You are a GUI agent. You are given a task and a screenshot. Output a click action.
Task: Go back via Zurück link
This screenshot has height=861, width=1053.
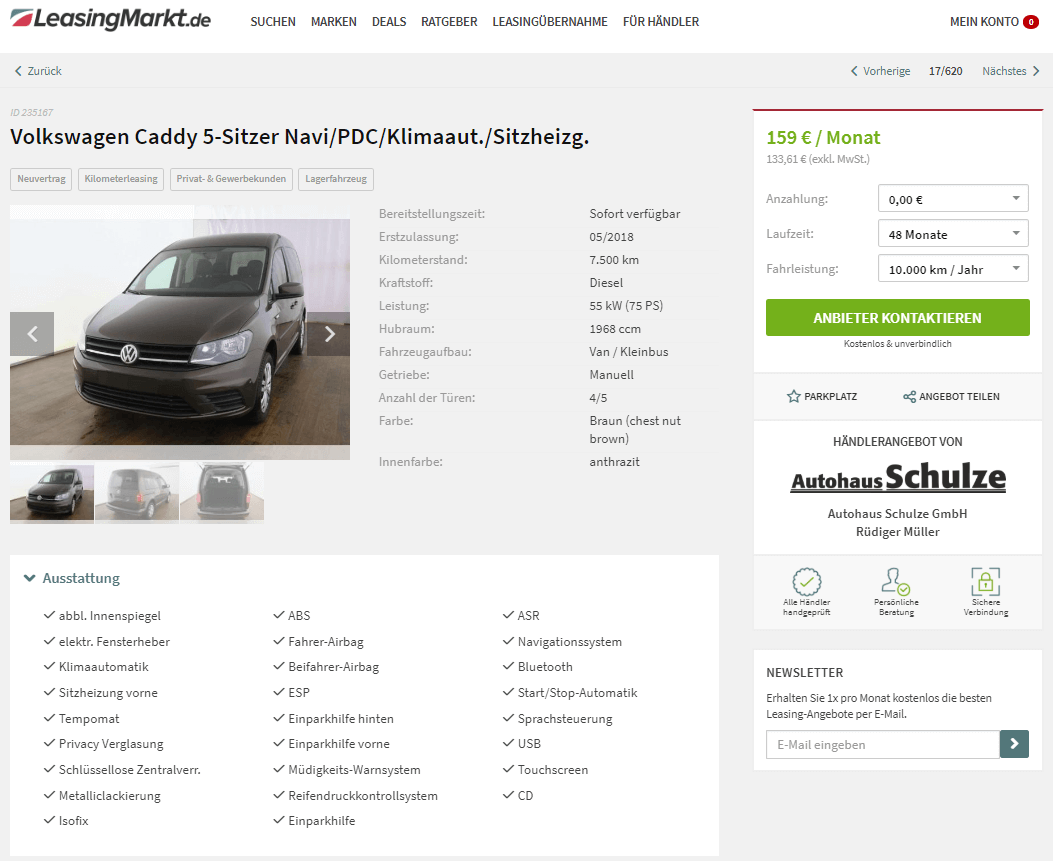[38, 71]
